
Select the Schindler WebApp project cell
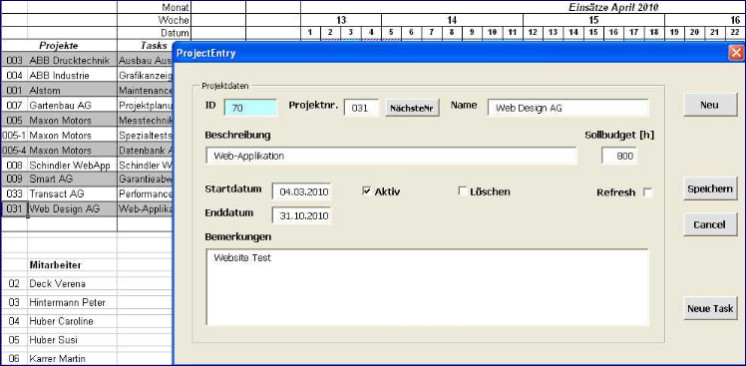click(72, 165)
